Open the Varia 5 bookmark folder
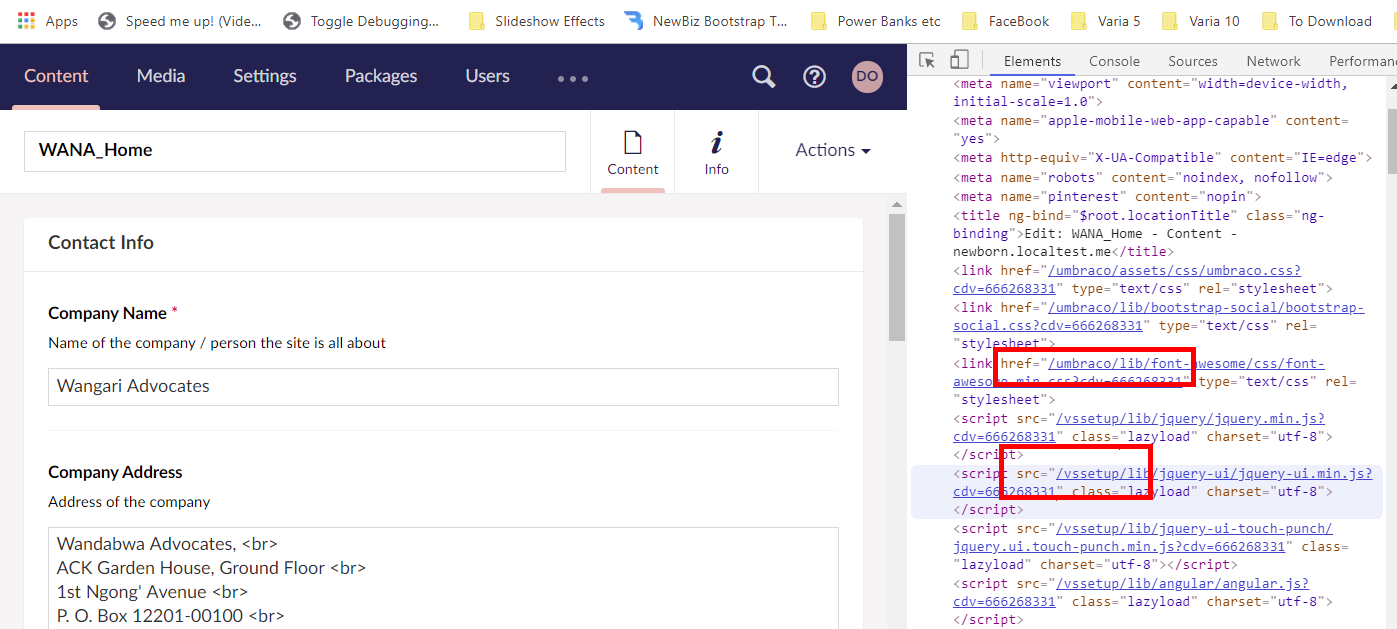Viewport: 1397px width, 629px height. [1105, 20]
